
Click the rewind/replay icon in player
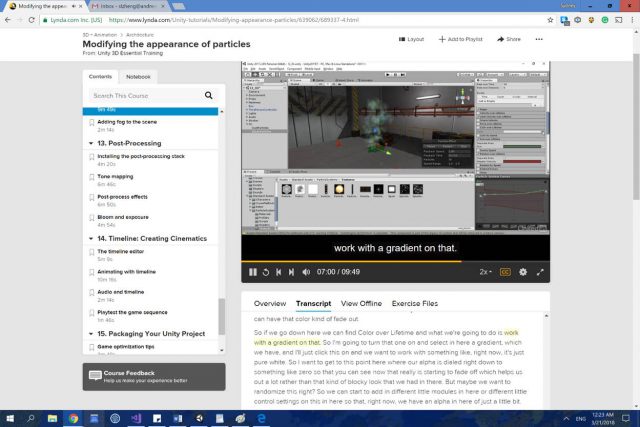266,272
